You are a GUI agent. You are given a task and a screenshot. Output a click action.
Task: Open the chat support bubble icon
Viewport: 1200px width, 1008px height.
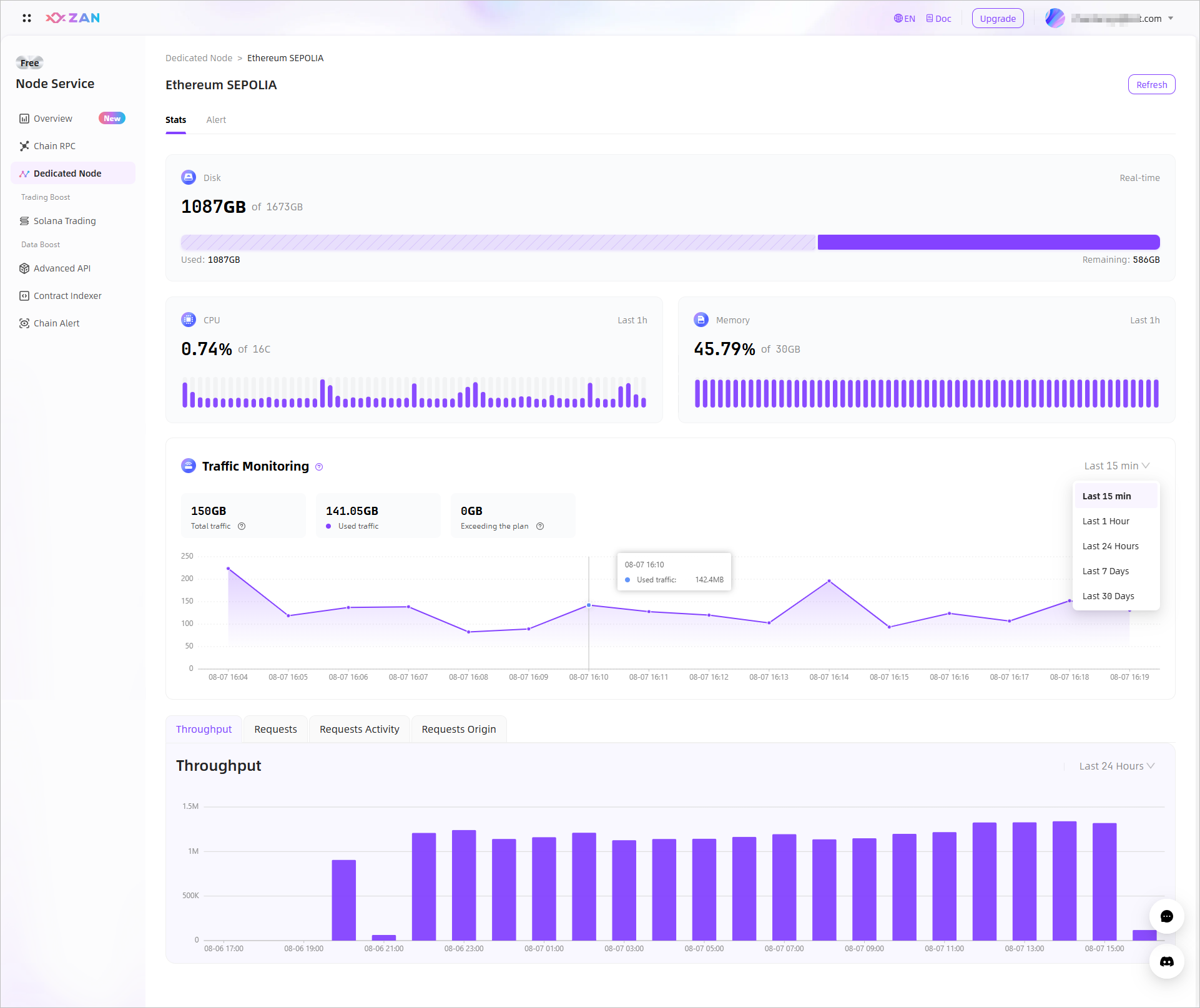pos(1166,916)
